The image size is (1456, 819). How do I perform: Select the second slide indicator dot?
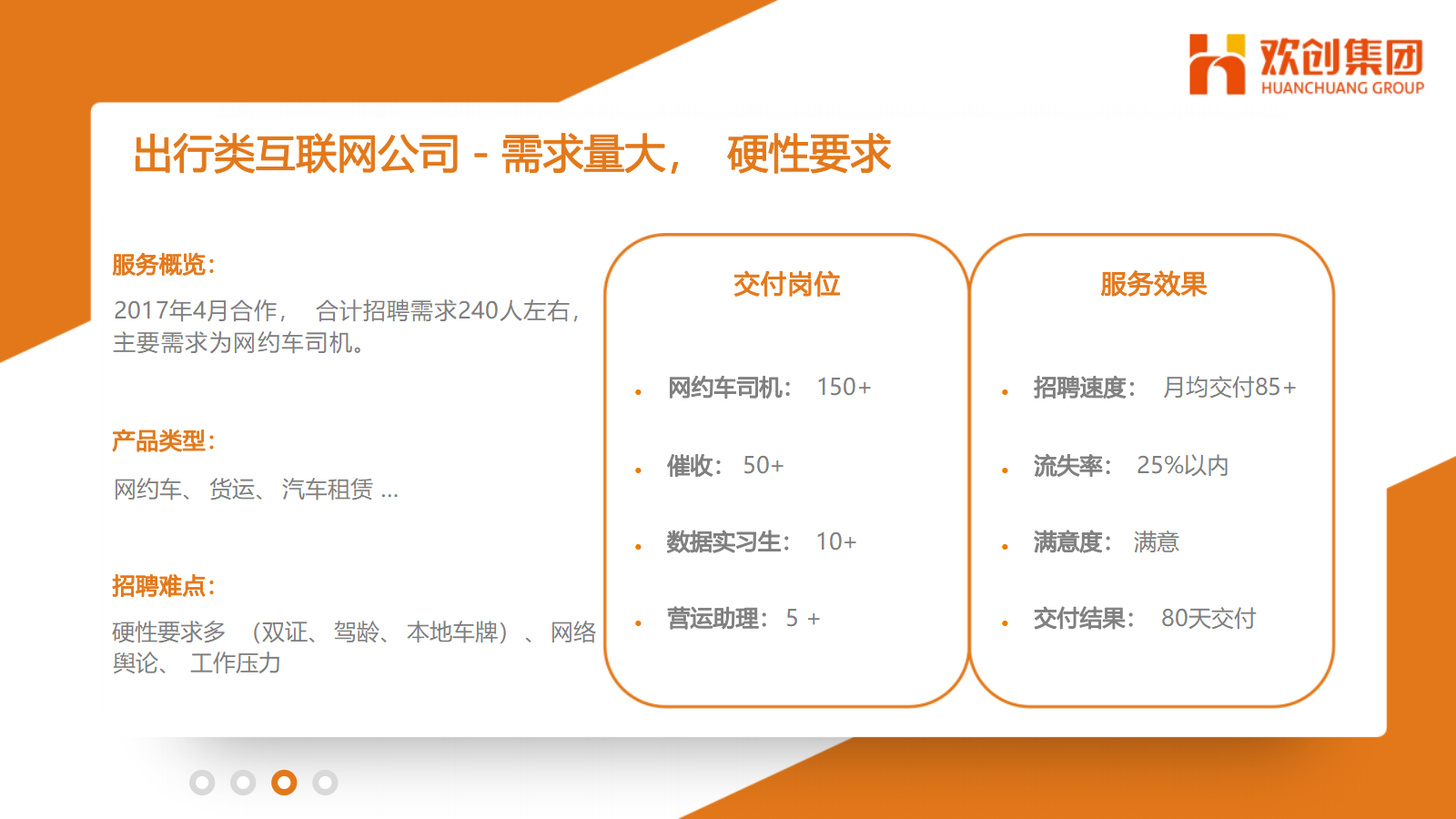[x=243, y=783]
